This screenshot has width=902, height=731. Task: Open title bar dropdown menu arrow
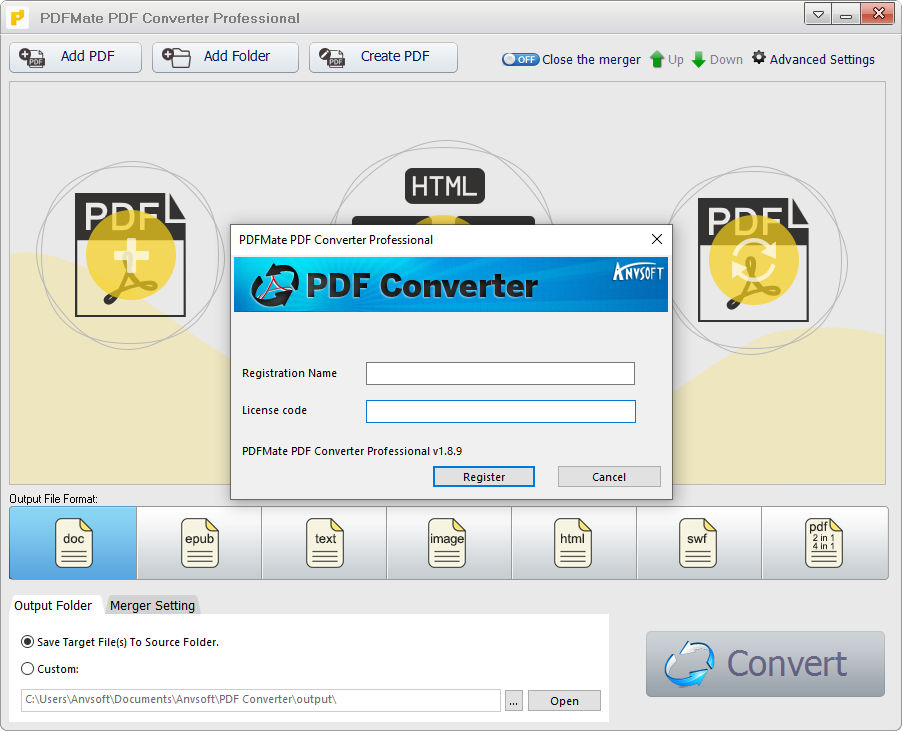coord(817,14)
